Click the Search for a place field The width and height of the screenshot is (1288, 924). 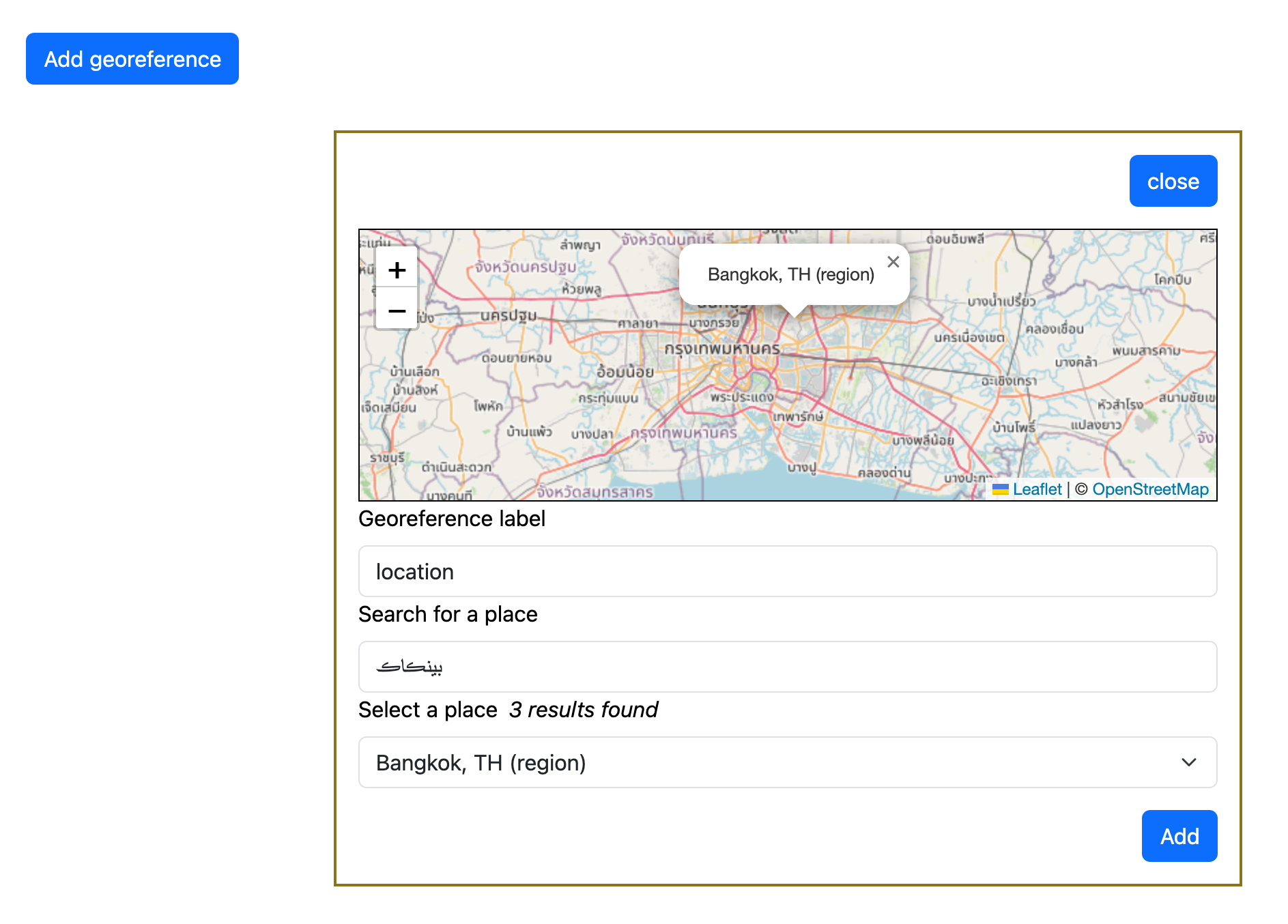click(x=788, y=667)
